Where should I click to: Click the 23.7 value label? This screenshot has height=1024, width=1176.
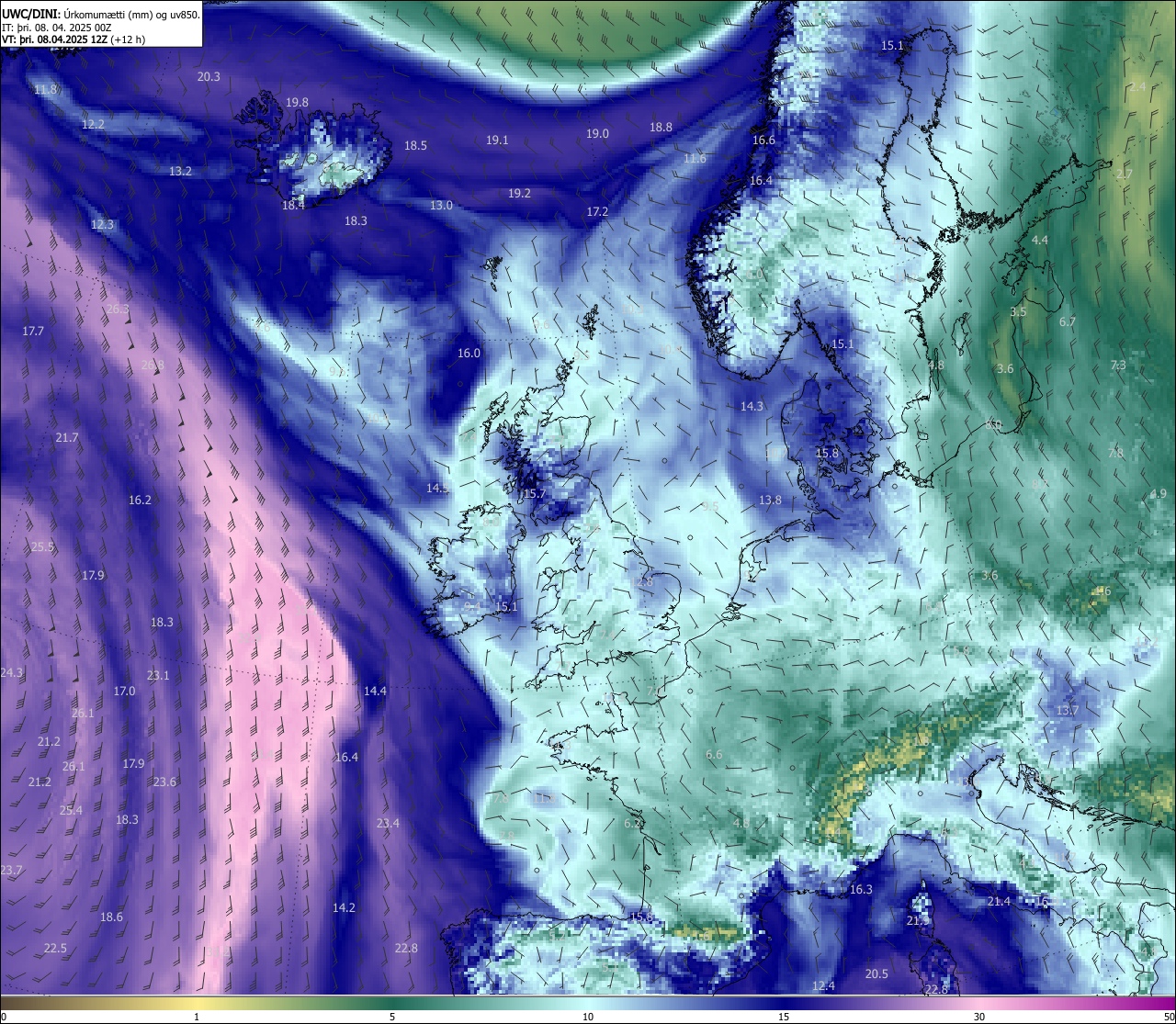pyautogui.click(x=11, y=871)
